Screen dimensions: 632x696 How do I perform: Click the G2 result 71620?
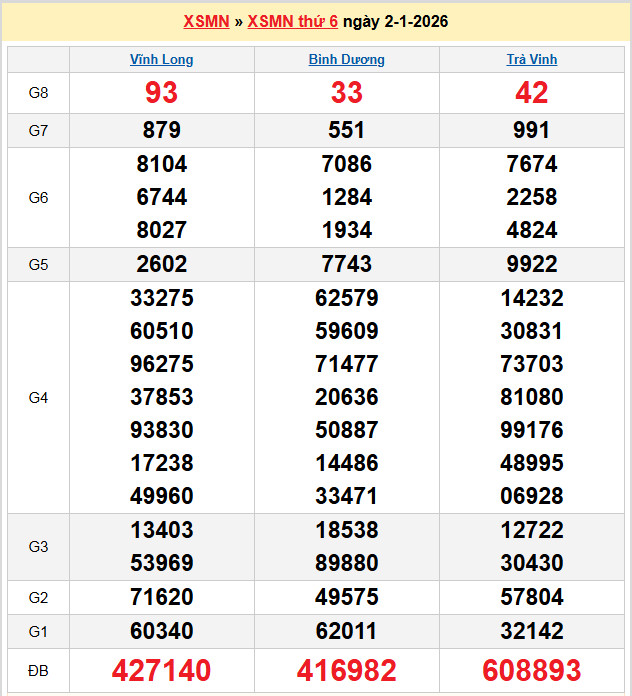161,598
